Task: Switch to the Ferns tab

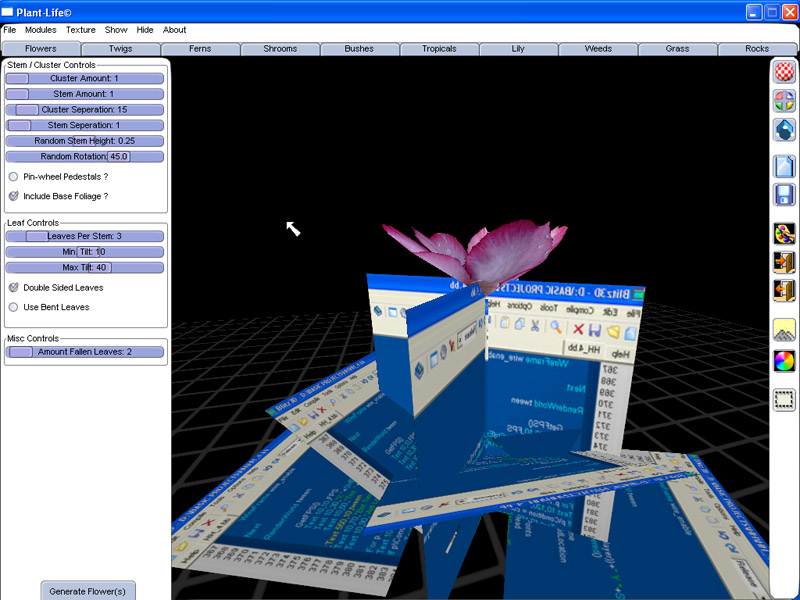Action: [200, 48]
